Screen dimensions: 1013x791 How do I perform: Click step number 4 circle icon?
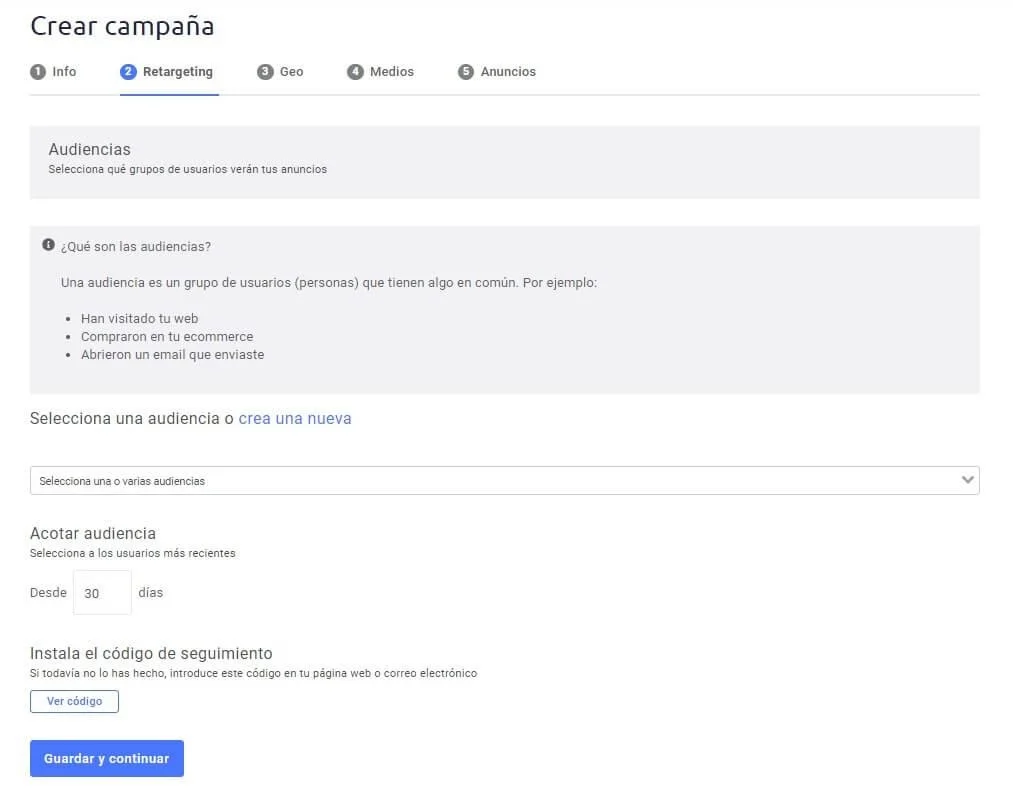coord(355,72)
